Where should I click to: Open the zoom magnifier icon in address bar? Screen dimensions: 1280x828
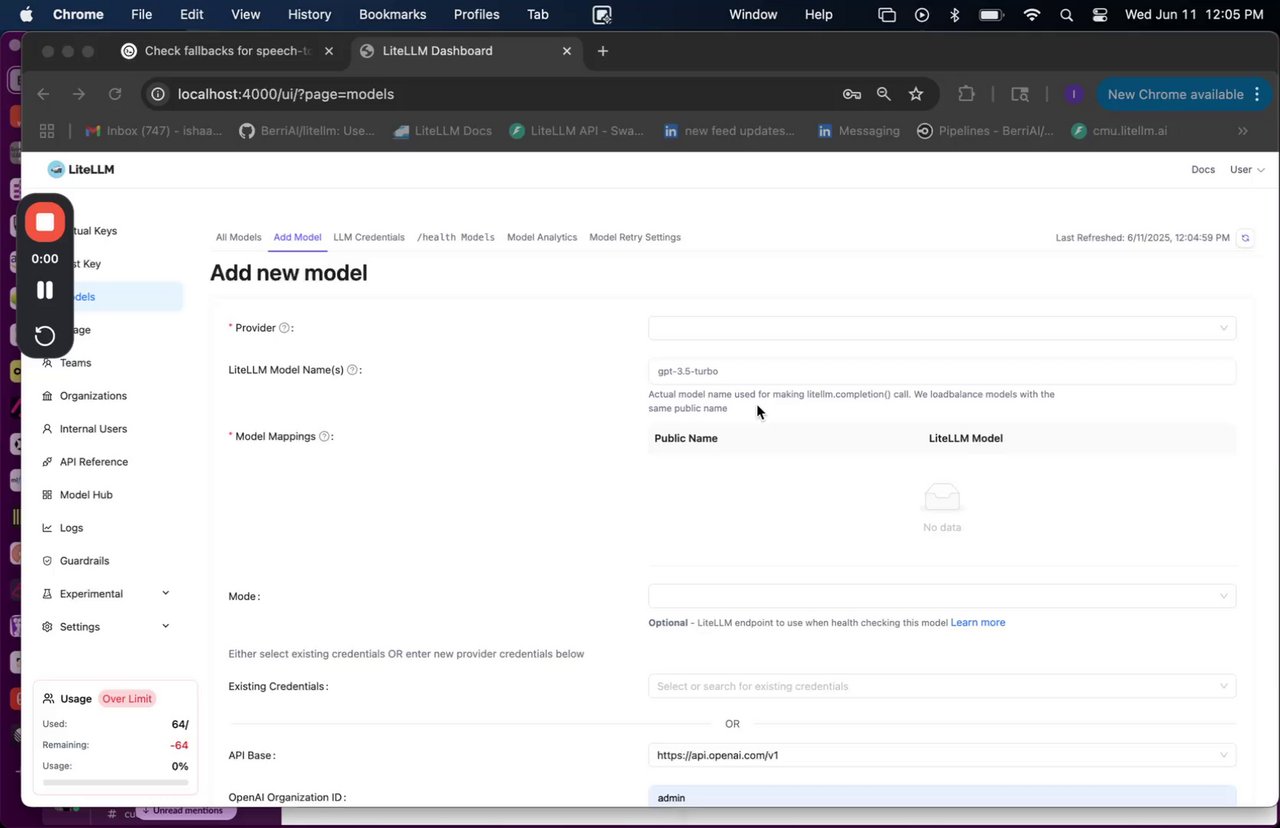[x=884, y=94]
